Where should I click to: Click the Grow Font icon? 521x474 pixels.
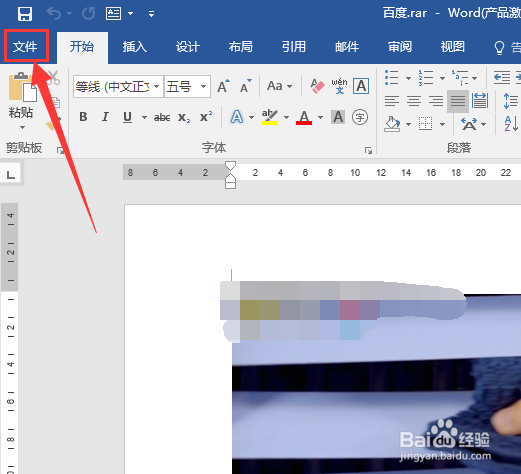(x=223, y=86)
